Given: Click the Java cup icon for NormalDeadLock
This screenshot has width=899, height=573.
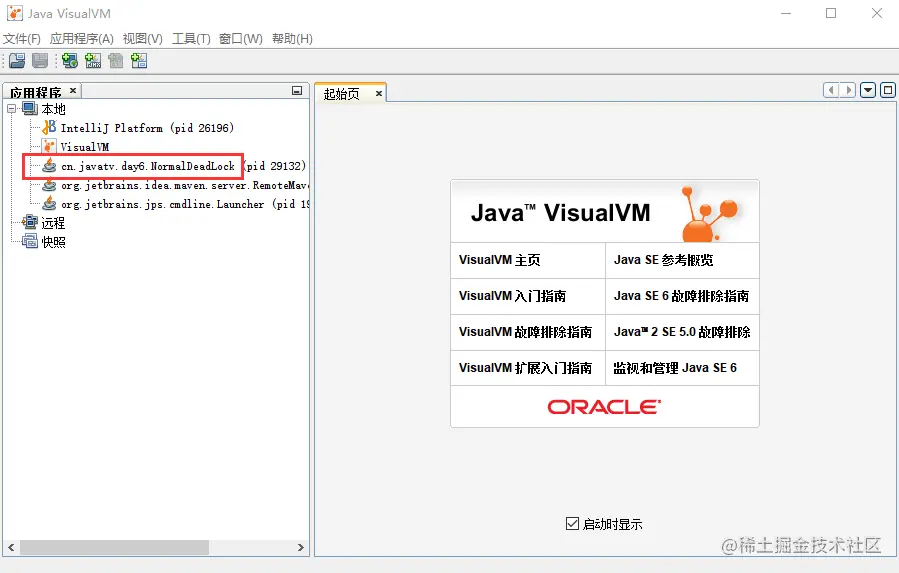Looking at the screenshot, I should coord(49,166).
